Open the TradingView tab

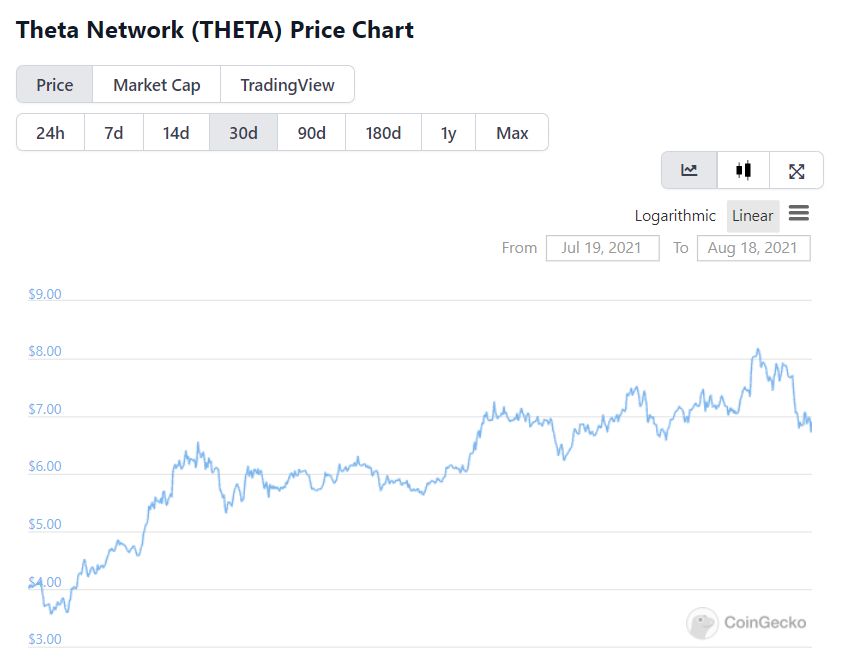(x=287, y=85)
